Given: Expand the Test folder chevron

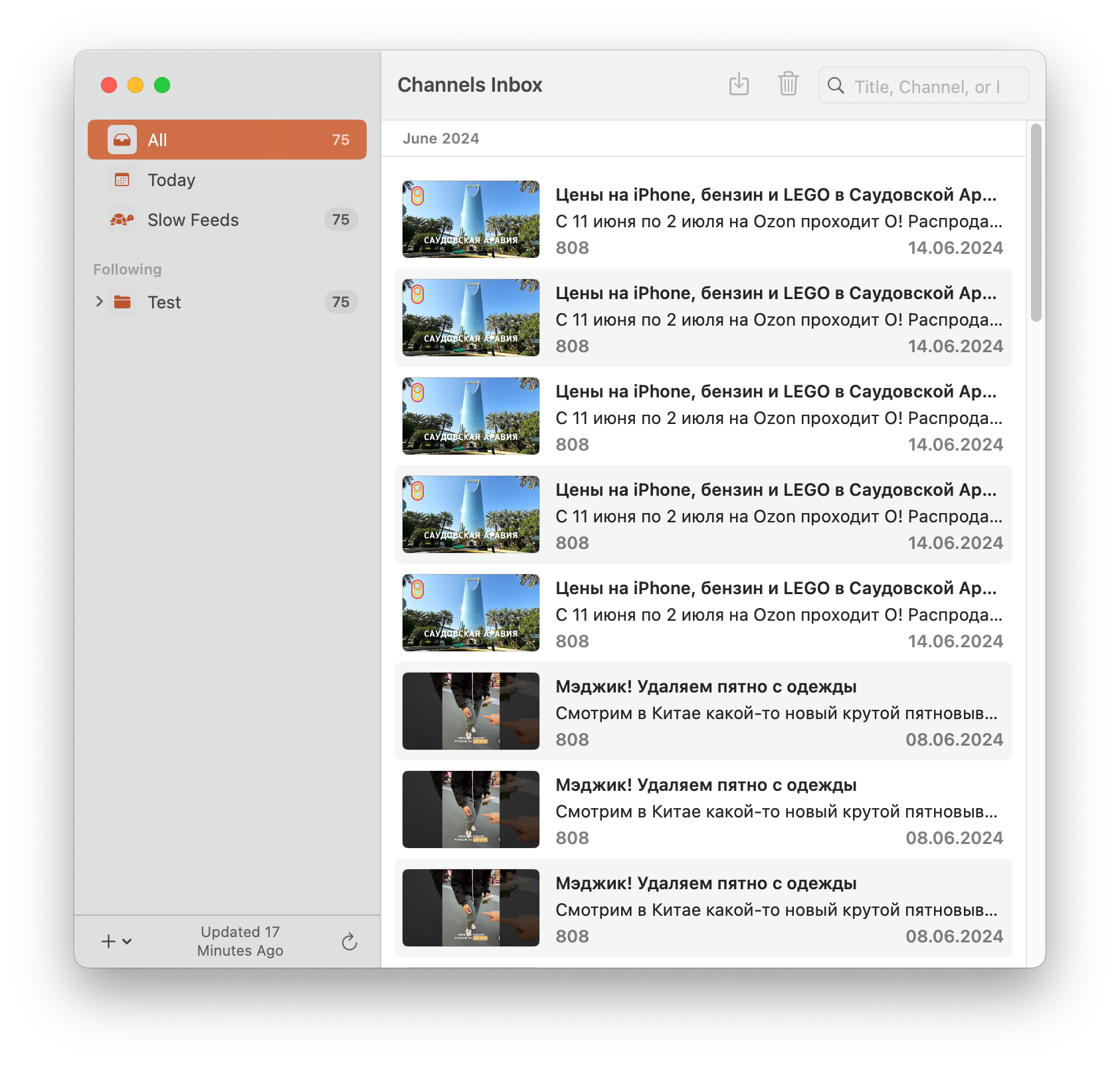Looking at the screenshot, I should (x=100, y=302).
